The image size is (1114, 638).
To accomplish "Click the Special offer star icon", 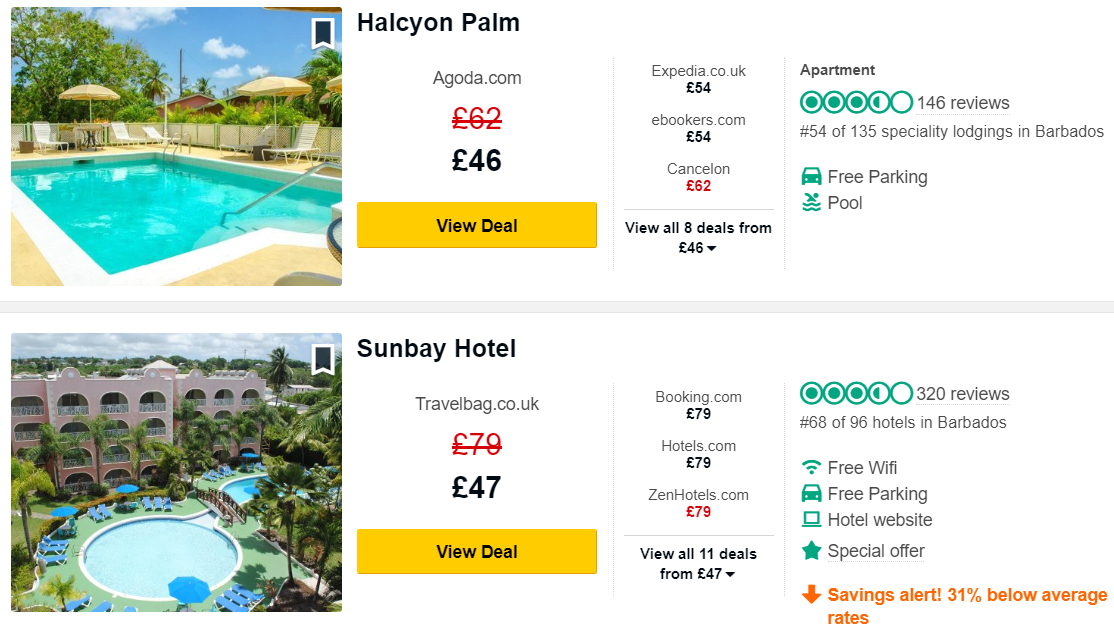I will point(812,551).
